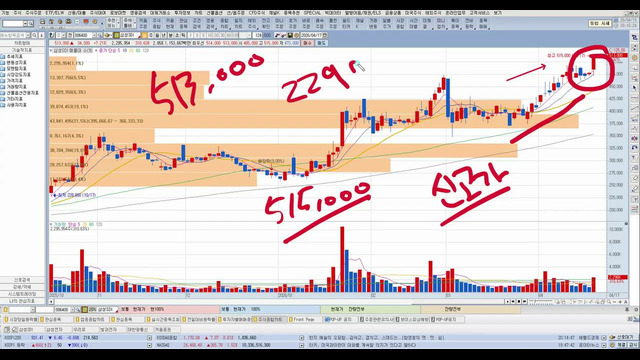
Task: Select the 1-minute period button
Action: pyautogui.click(x=191, y=35)
